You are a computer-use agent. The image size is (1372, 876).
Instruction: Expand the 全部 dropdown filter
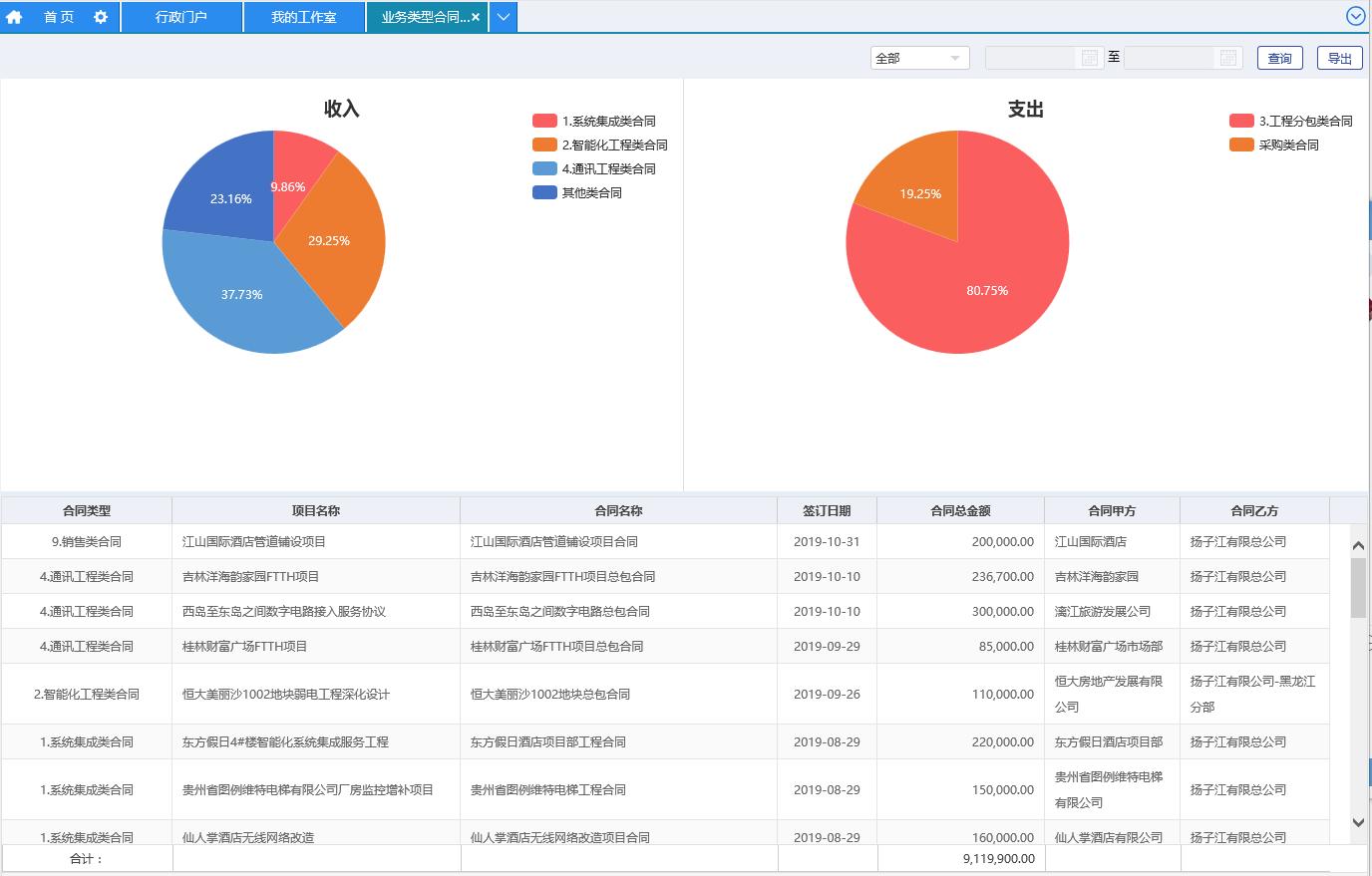coord(919,58)
